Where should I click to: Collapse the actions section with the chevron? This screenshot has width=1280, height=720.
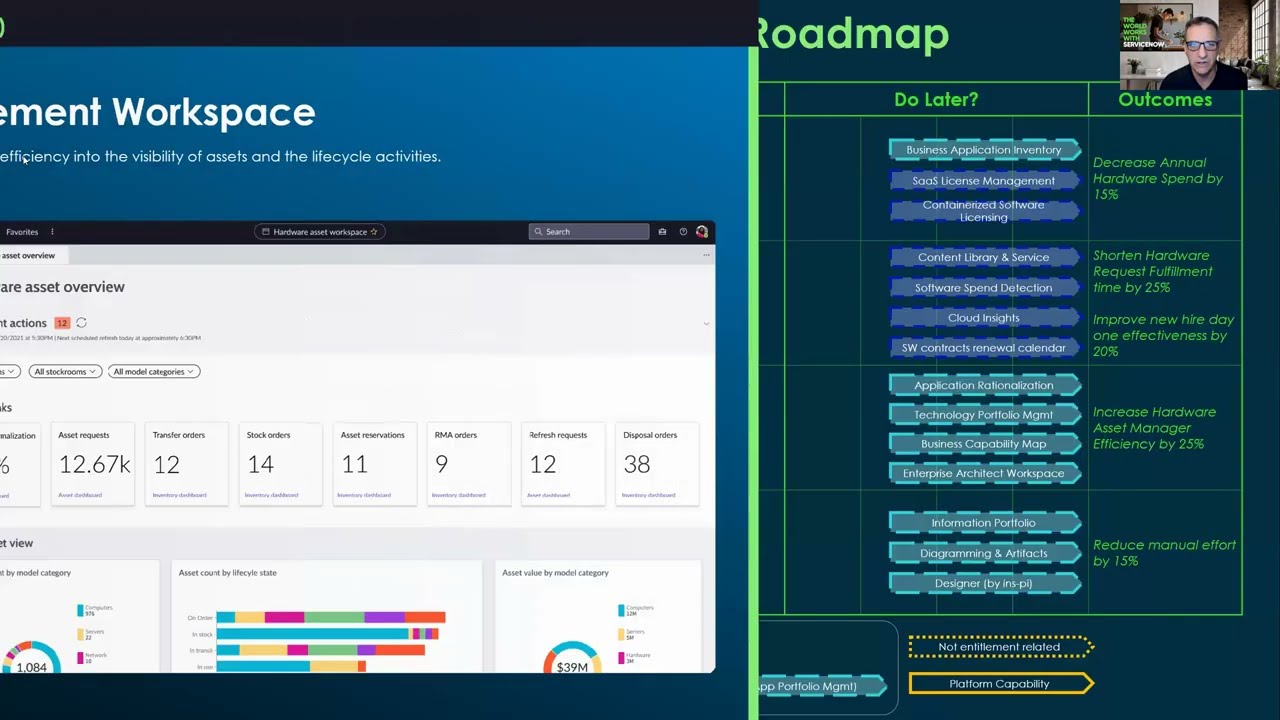[x=706, y=323]
